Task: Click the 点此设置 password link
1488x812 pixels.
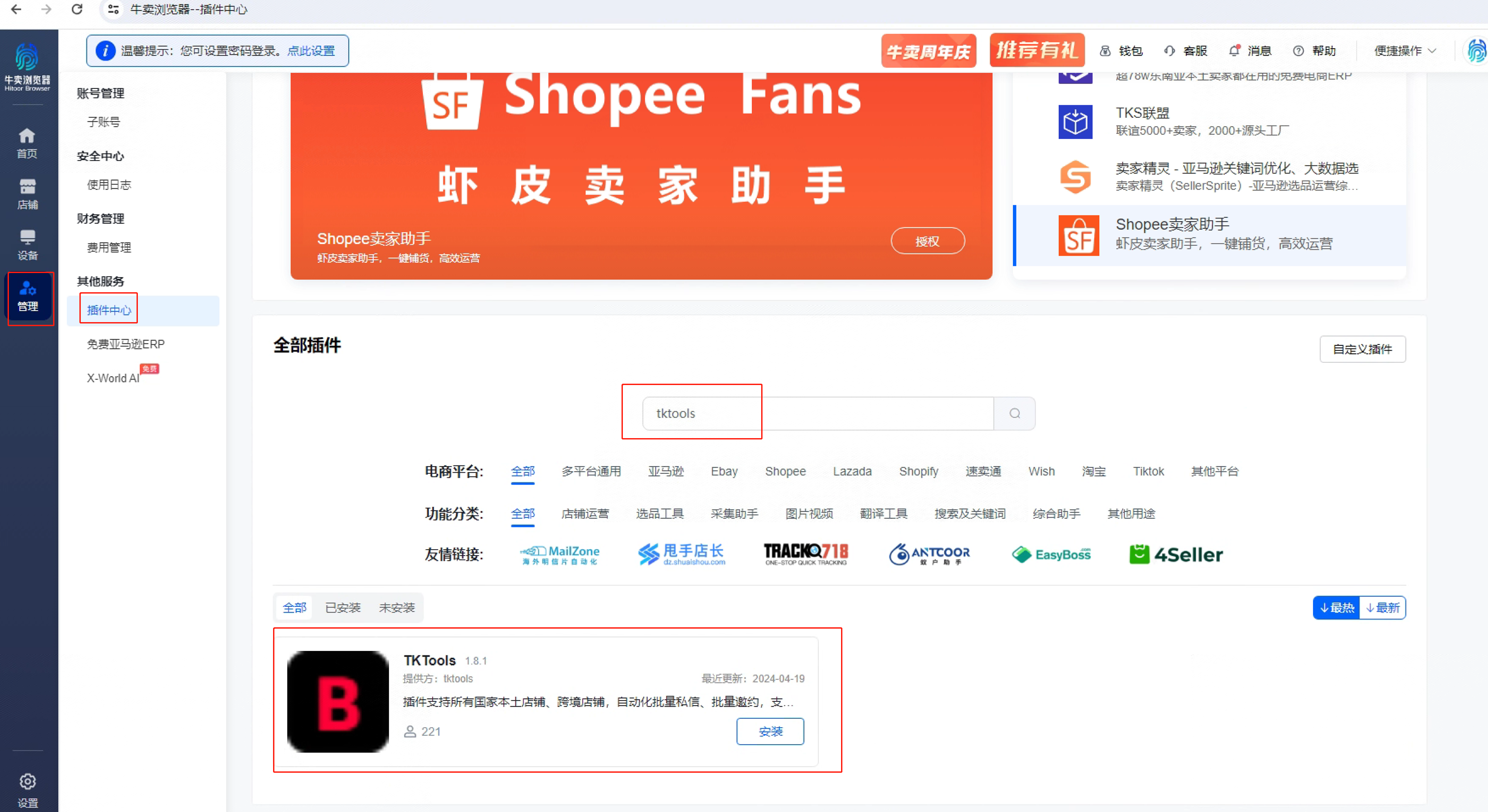Action: click(311, 51)
